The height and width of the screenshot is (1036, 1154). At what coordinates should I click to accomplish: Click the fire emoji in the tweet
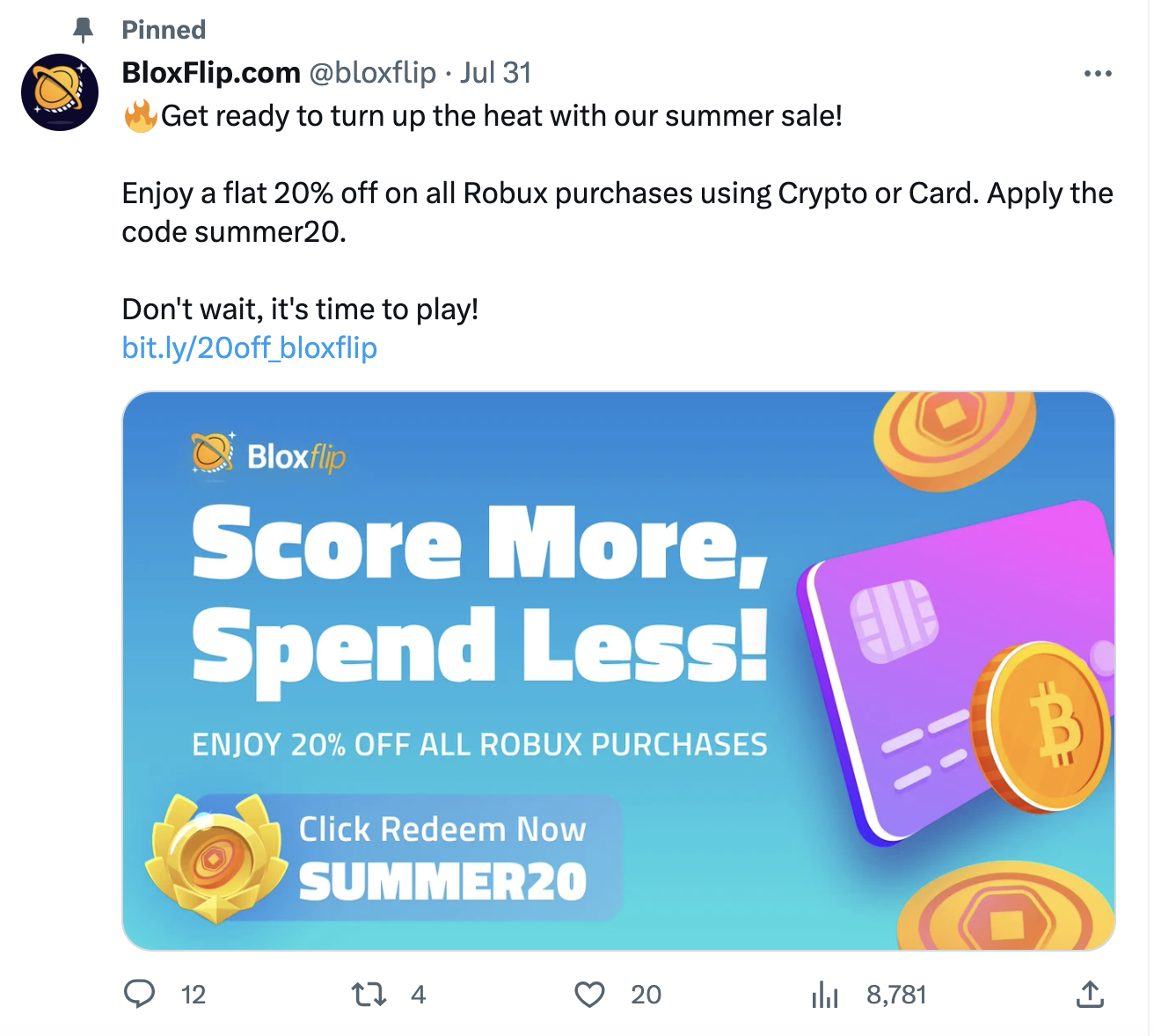pos(140,116)
